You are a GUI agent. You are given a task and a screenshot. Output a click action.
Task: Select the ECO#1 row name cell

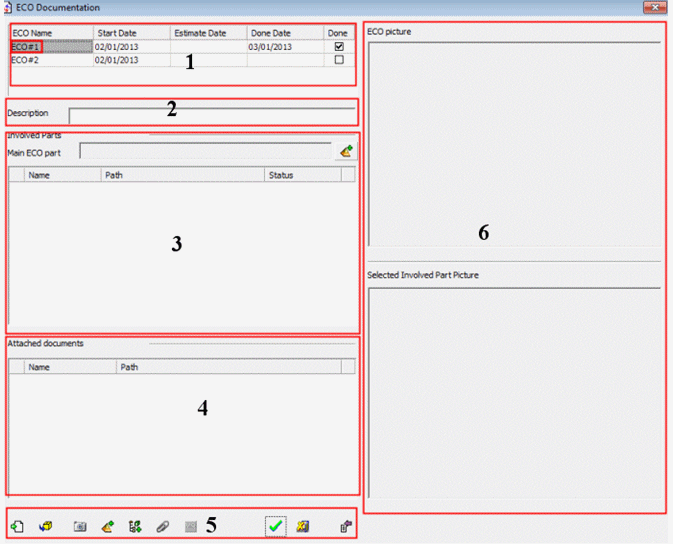26,47
